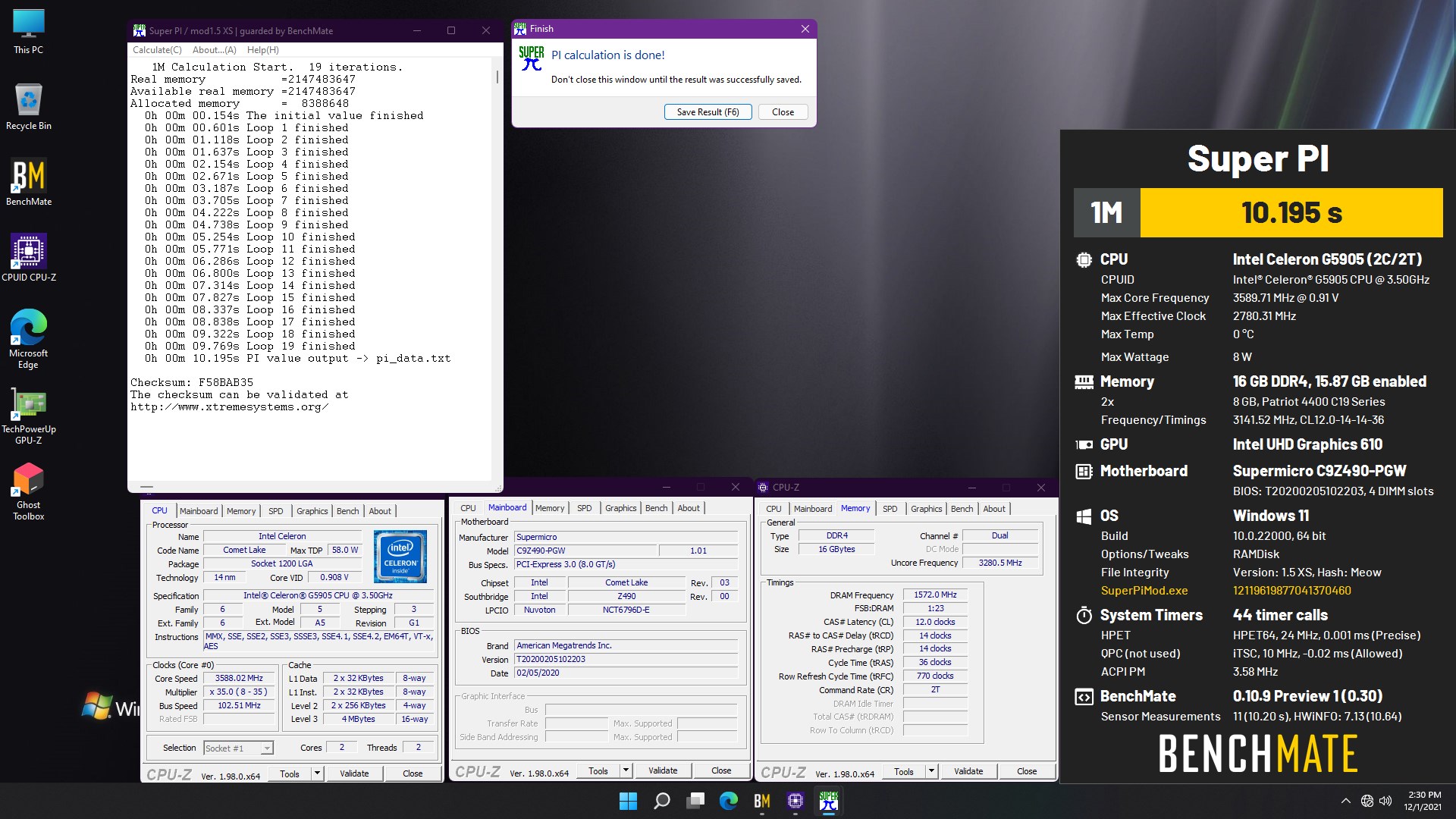Image resolution: width=1456 pixels, height=819 pixels.
Task: Click Memory icon in BenchMate panel
Action: pos(1084,381)
